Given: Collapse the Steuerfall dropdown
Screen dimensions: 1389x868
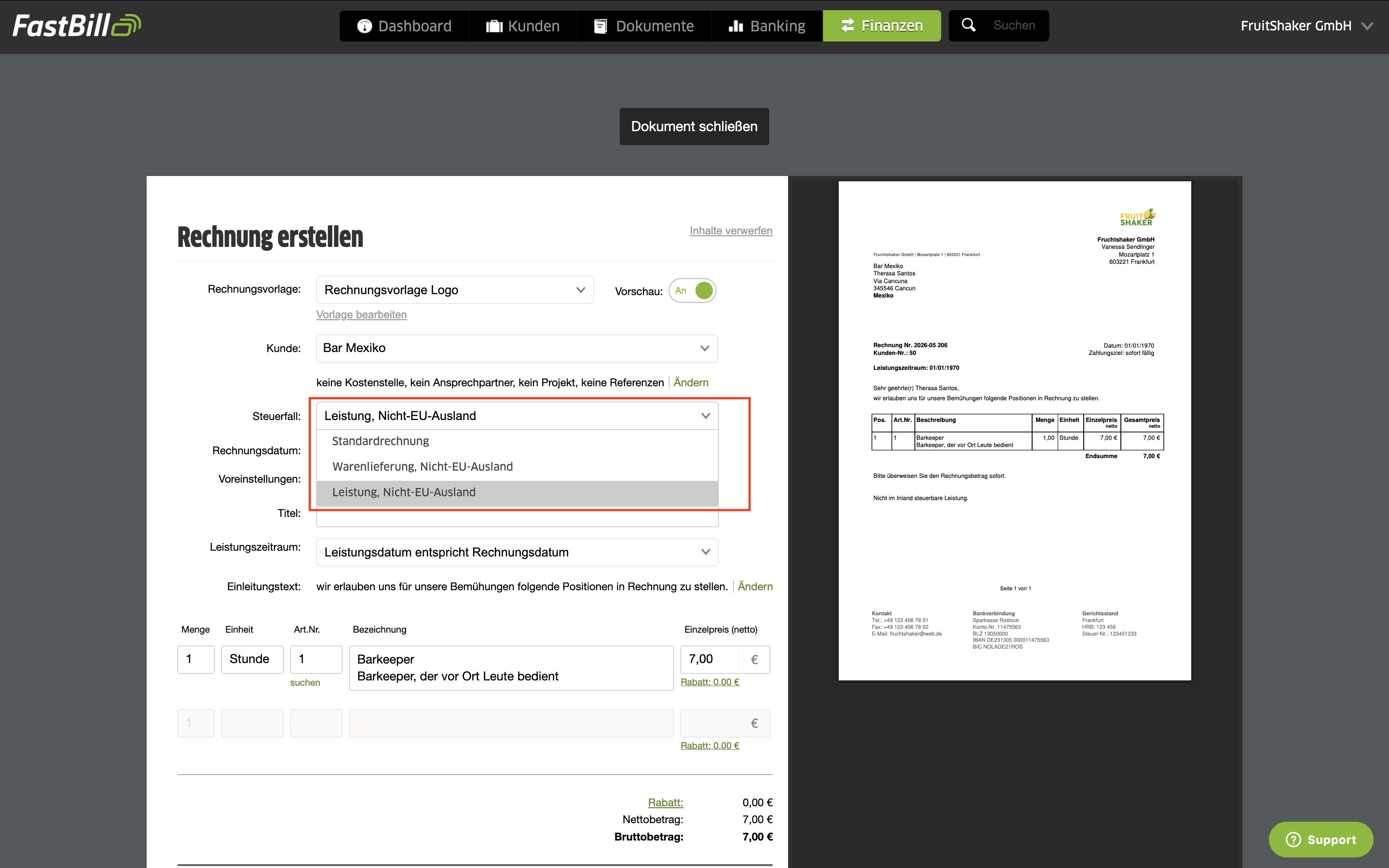Looking at the screenshot, I should click(x=517, y=416).
